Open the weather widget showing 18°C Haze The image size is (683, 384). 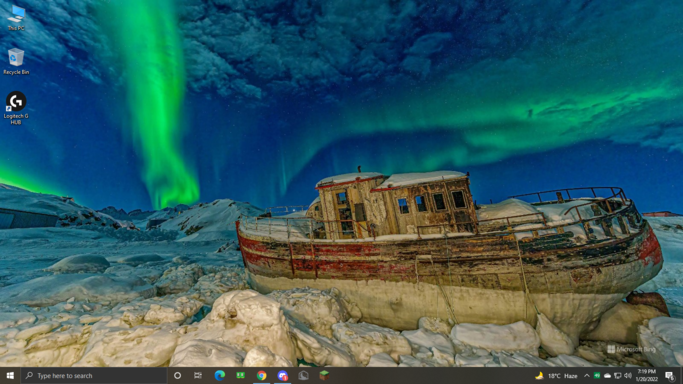[x=557, y=376]
